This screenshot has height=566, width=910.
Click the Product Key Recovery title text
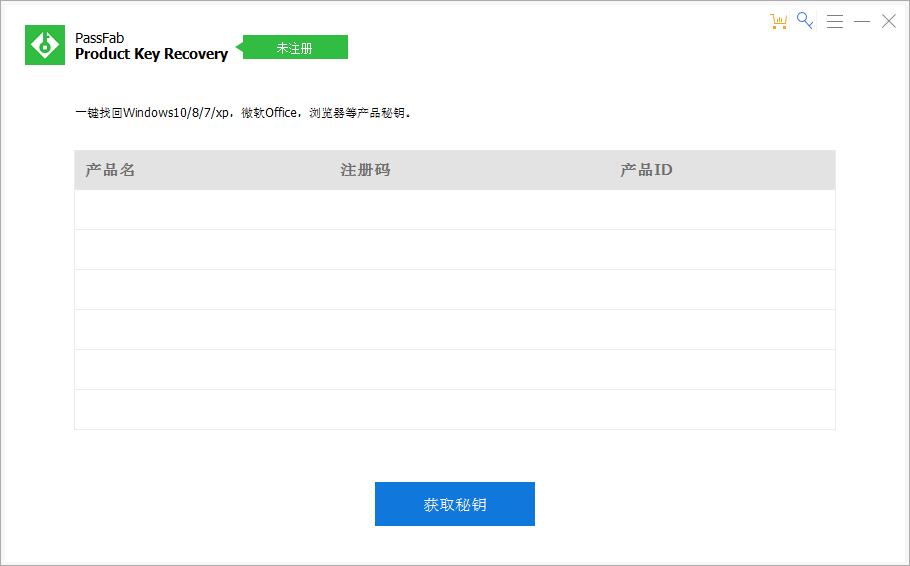click(x=151, y=54)
